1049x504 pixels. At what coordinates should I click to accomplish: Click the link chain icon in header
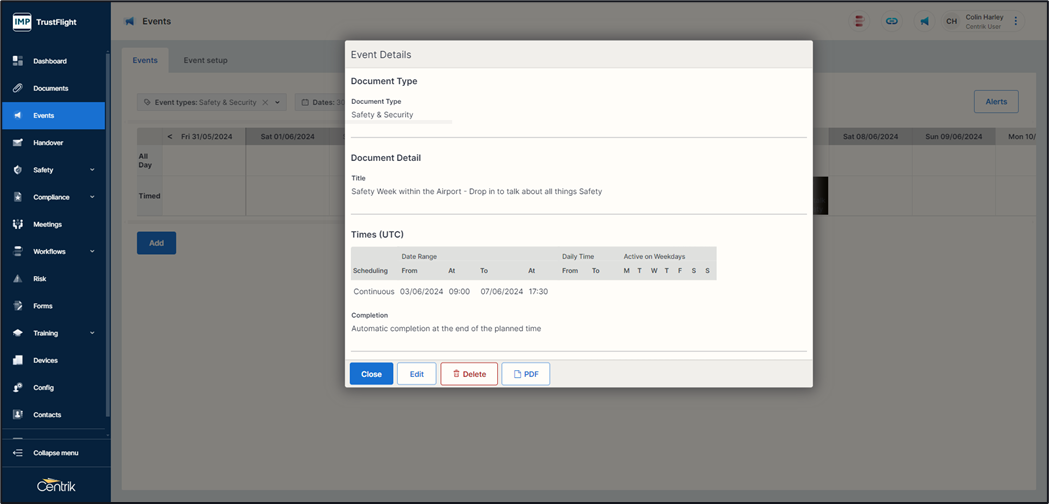pos(891,21)
